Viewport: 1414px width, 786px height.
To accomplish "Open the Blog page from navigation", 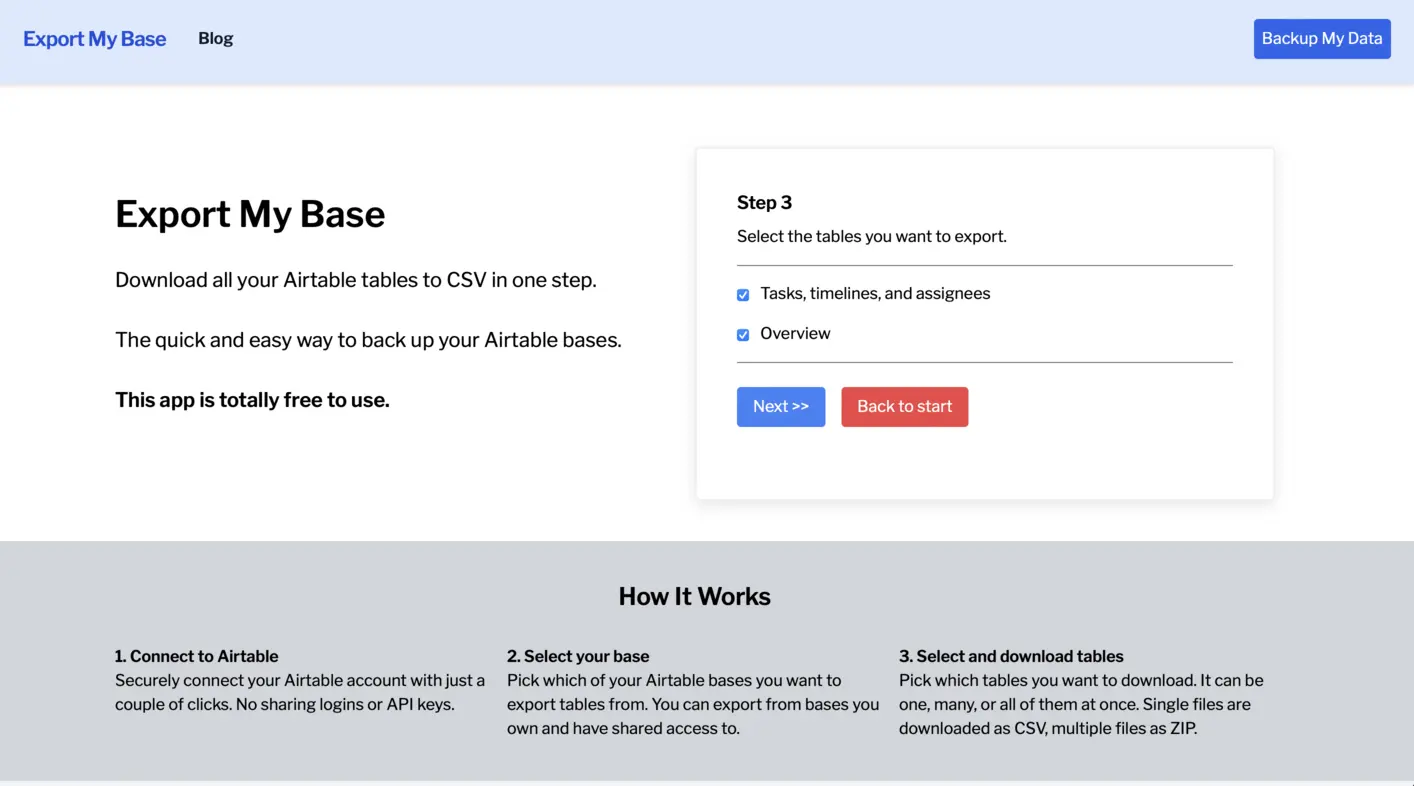I will tap(215, 39).
